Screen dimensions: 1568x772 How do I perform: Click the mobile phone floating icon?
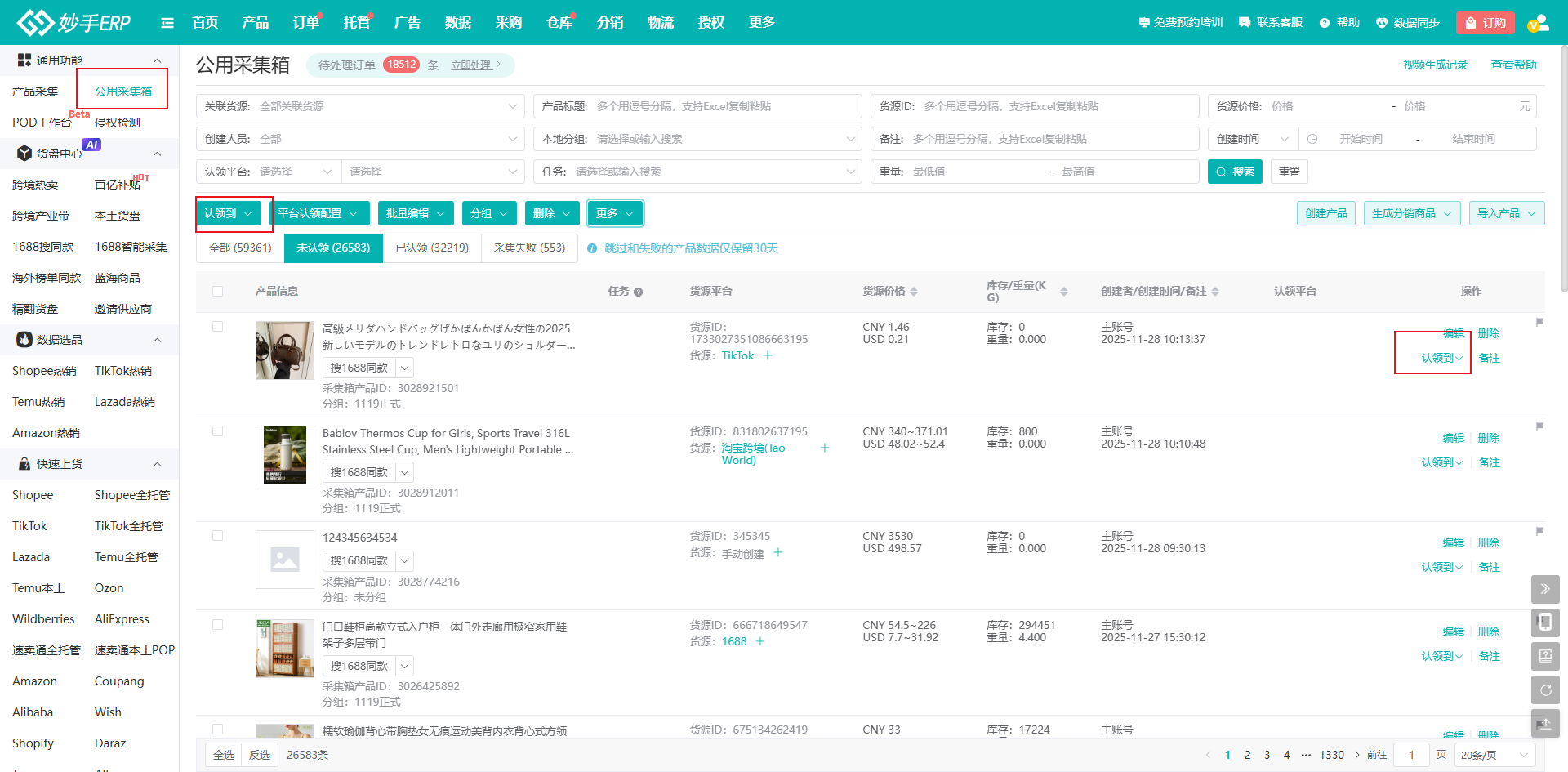click(1545, 623)
